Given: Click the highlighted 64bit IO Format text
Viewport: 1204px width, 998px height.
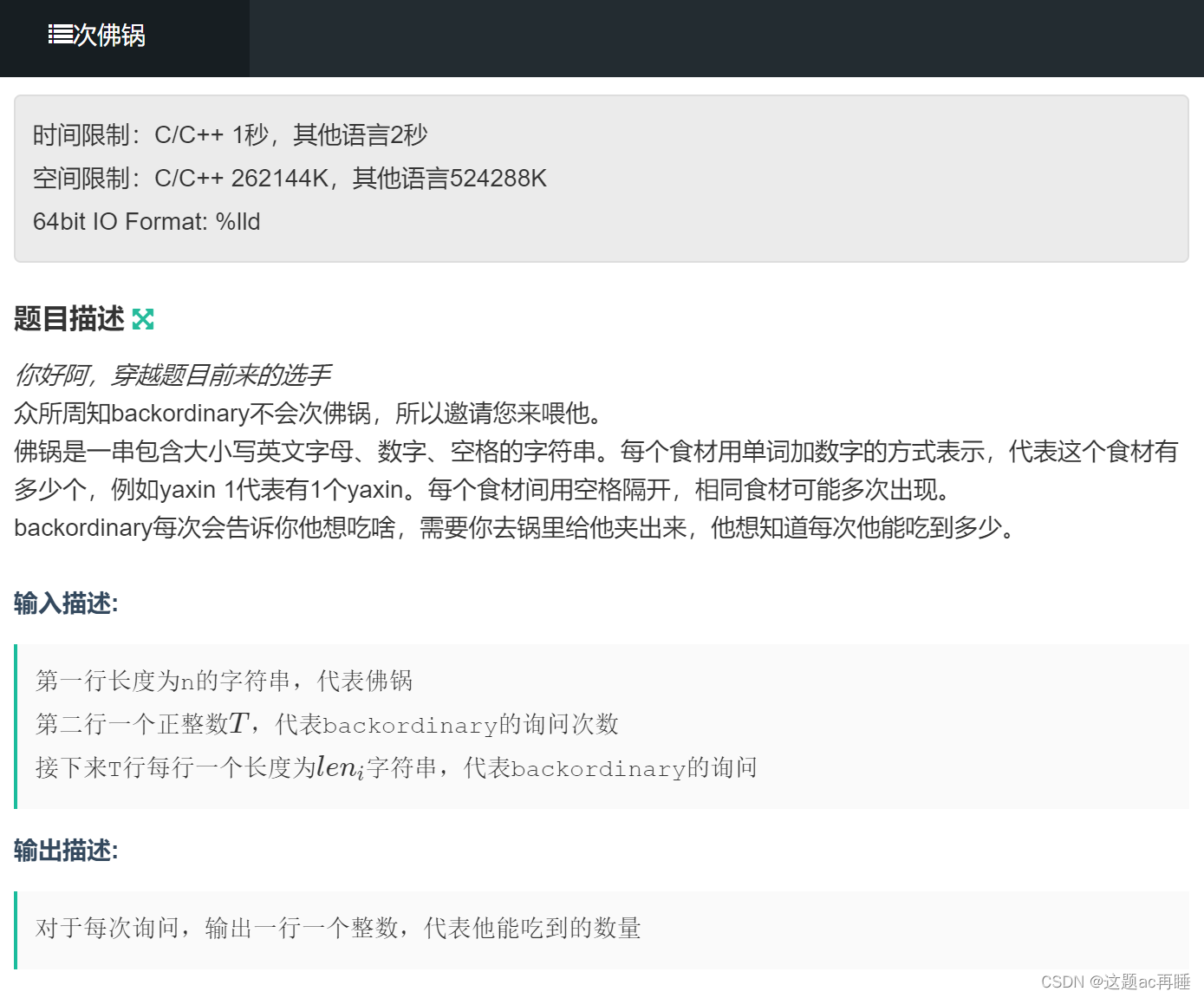Looking at the screenshot, I should (146, 222).
